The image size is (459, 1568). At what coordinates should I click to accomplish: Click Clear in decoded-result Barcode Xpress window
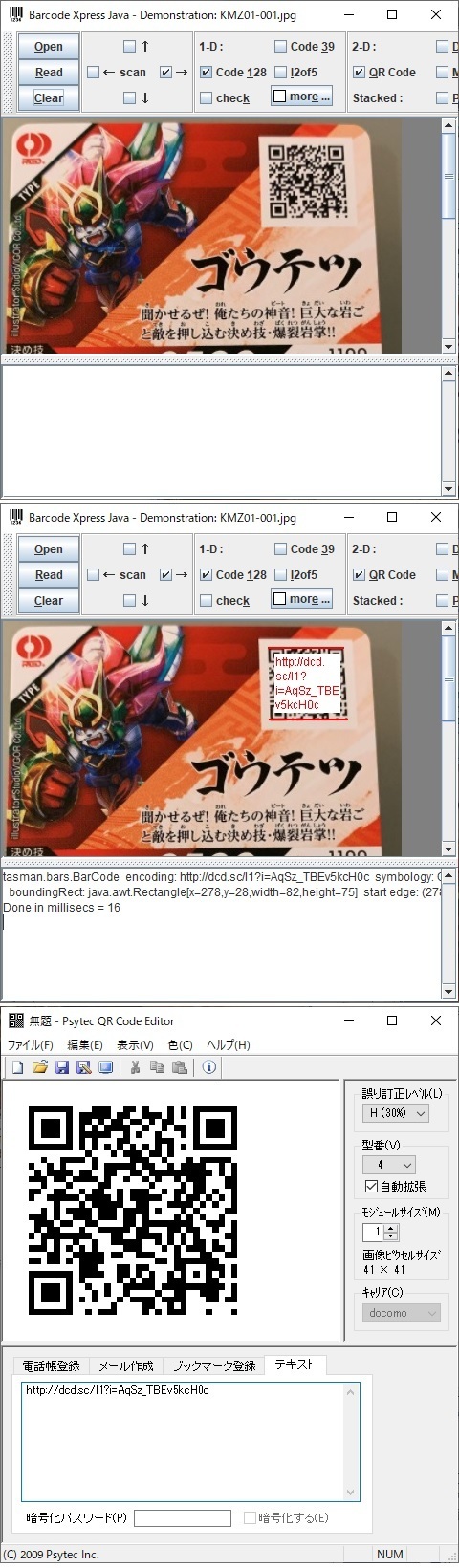[49, 600]
